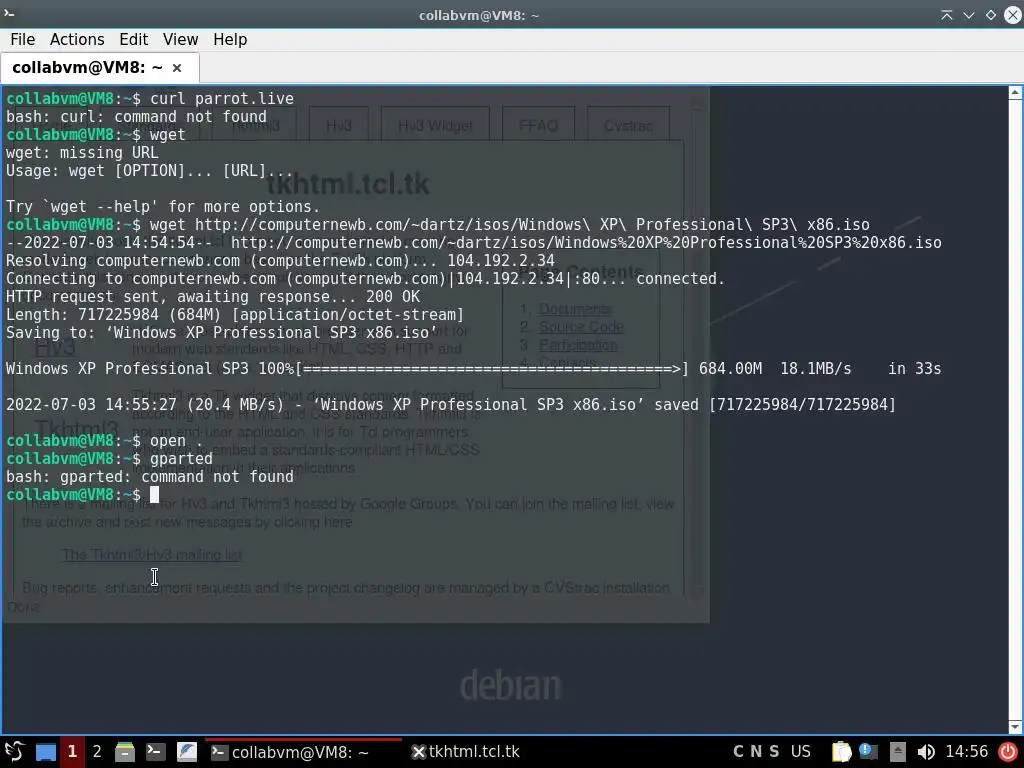Launch terminal from quick launch icon
Image resolution: width=1024 pixels, height=768 pixels.
[155, 752]
